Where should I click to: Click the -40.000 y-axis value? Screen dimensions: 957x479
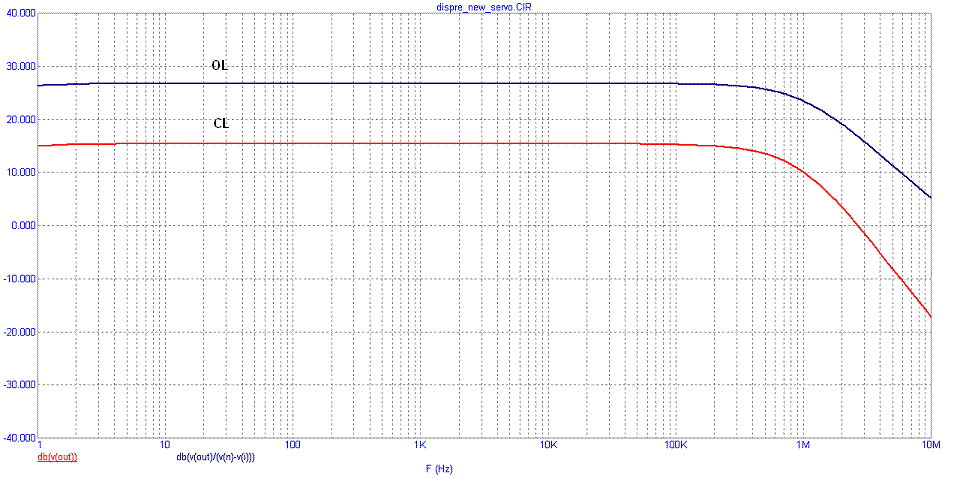coord(21,438)
